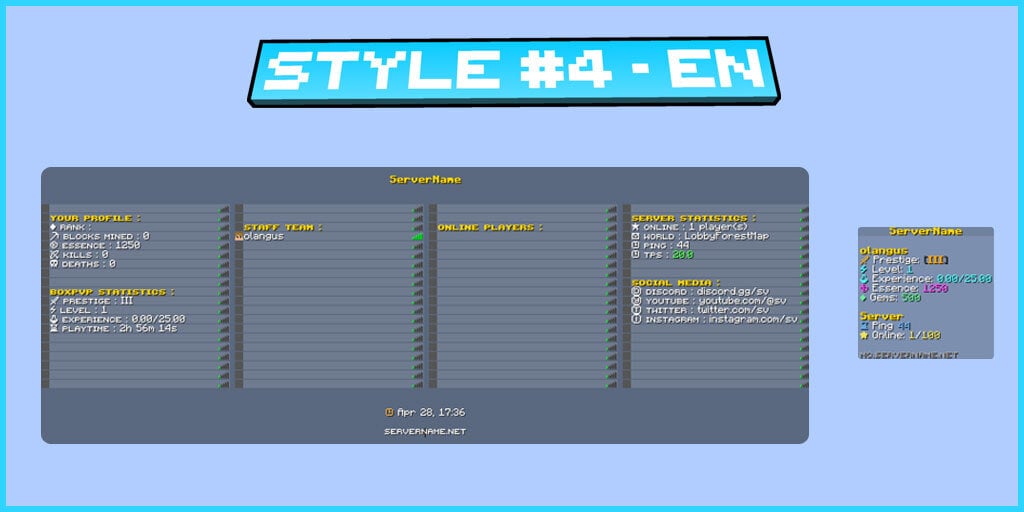This screenshot has width=1024, height=512.
Task: Click the Prestige [III] badge on scoreboard
Action: 936,260
